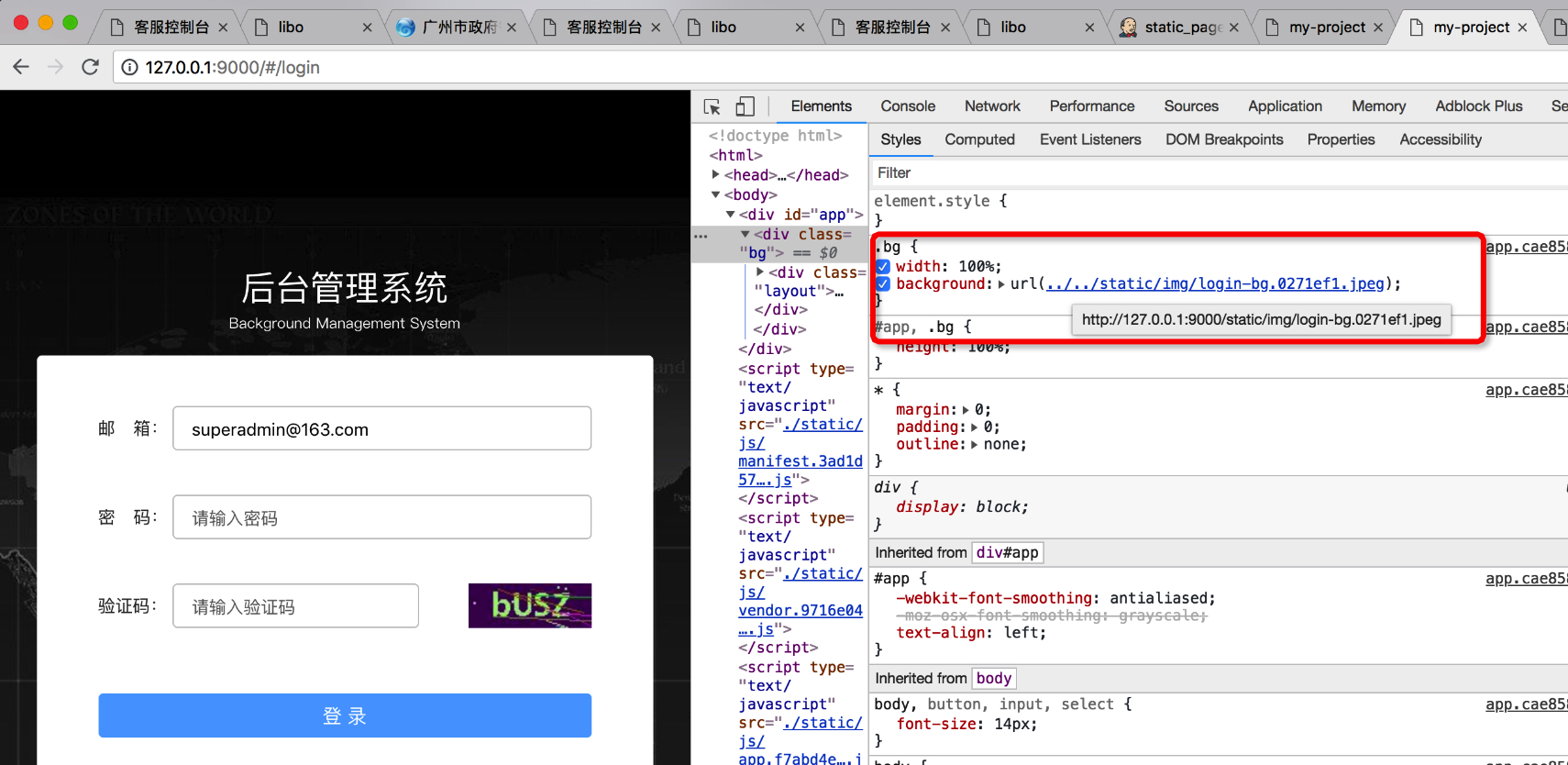Open the Console panel

click(908, 106)
